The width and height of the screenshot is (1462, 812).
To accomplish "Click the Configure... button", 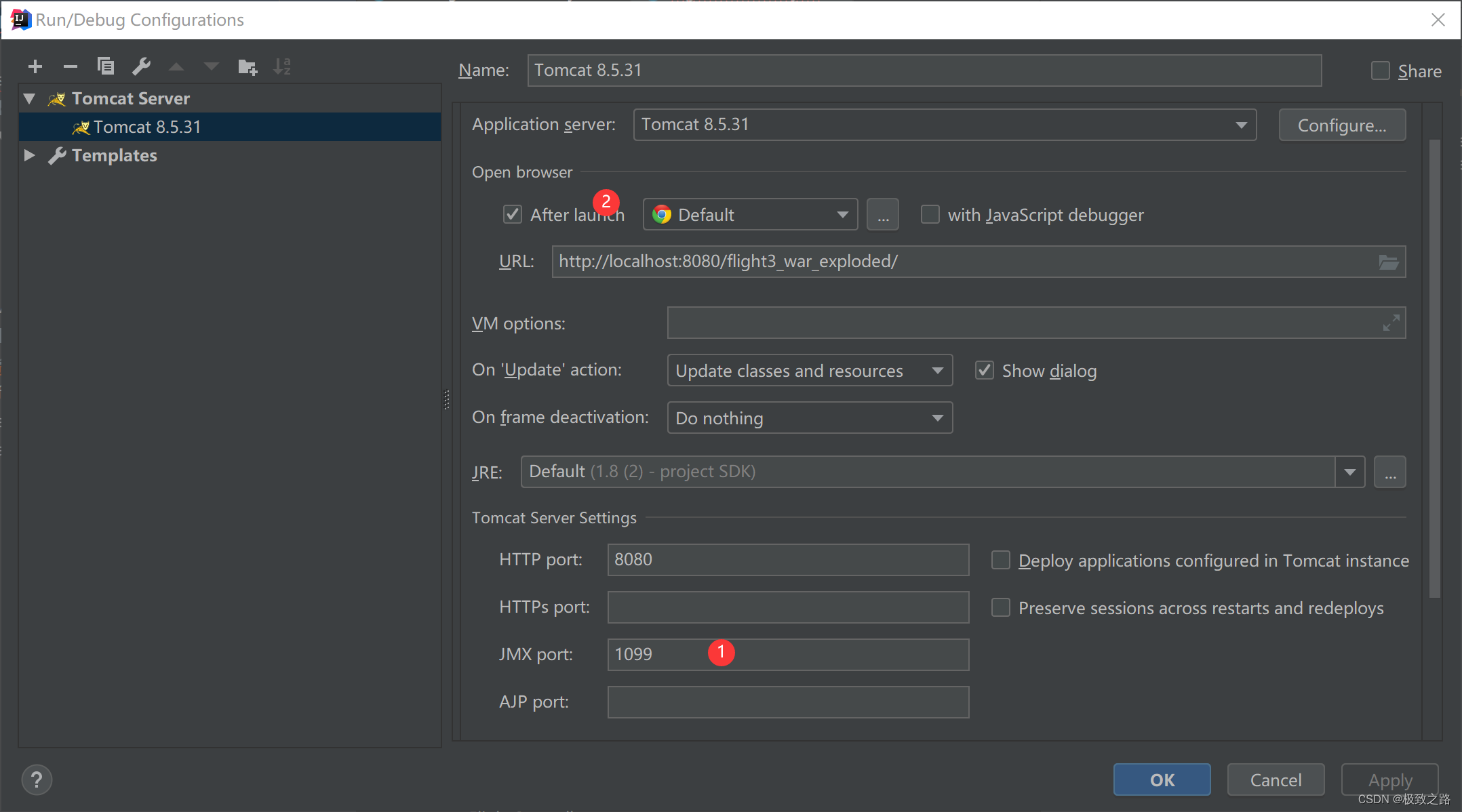I will coord(1341,125).
